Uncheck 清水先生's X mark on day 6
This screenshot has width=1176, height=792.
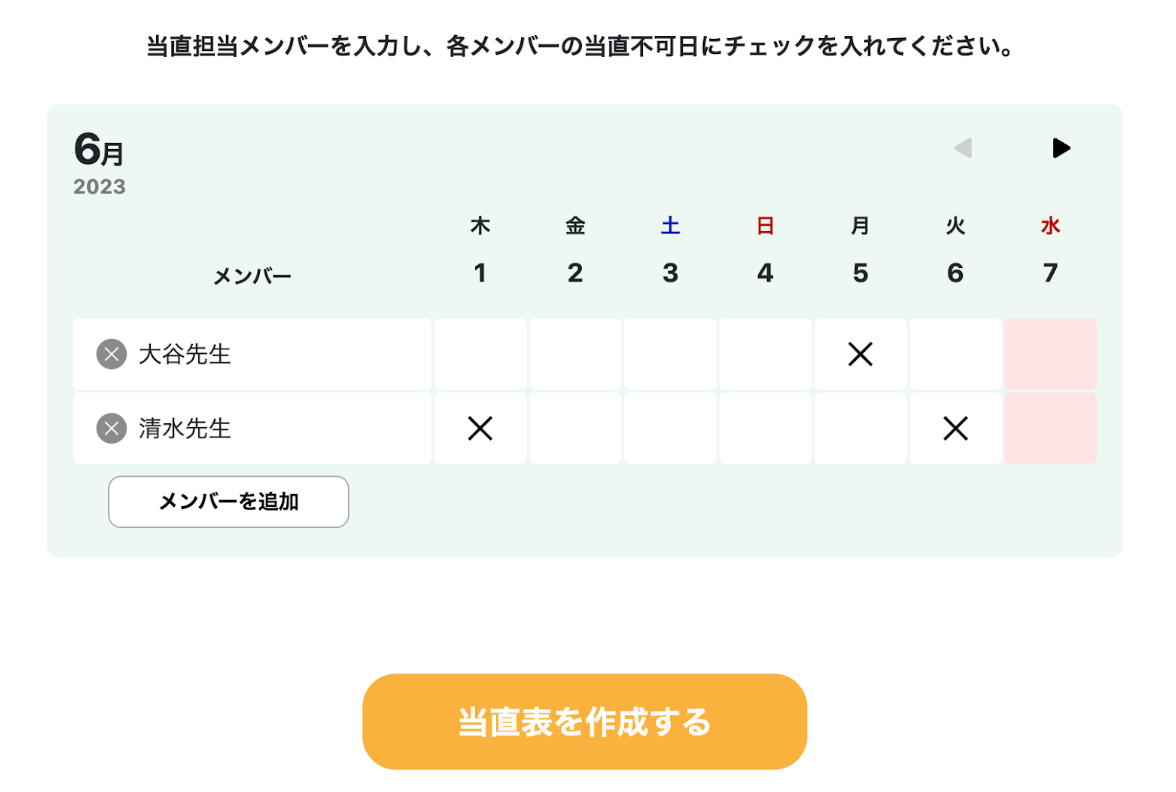(955, 429)
